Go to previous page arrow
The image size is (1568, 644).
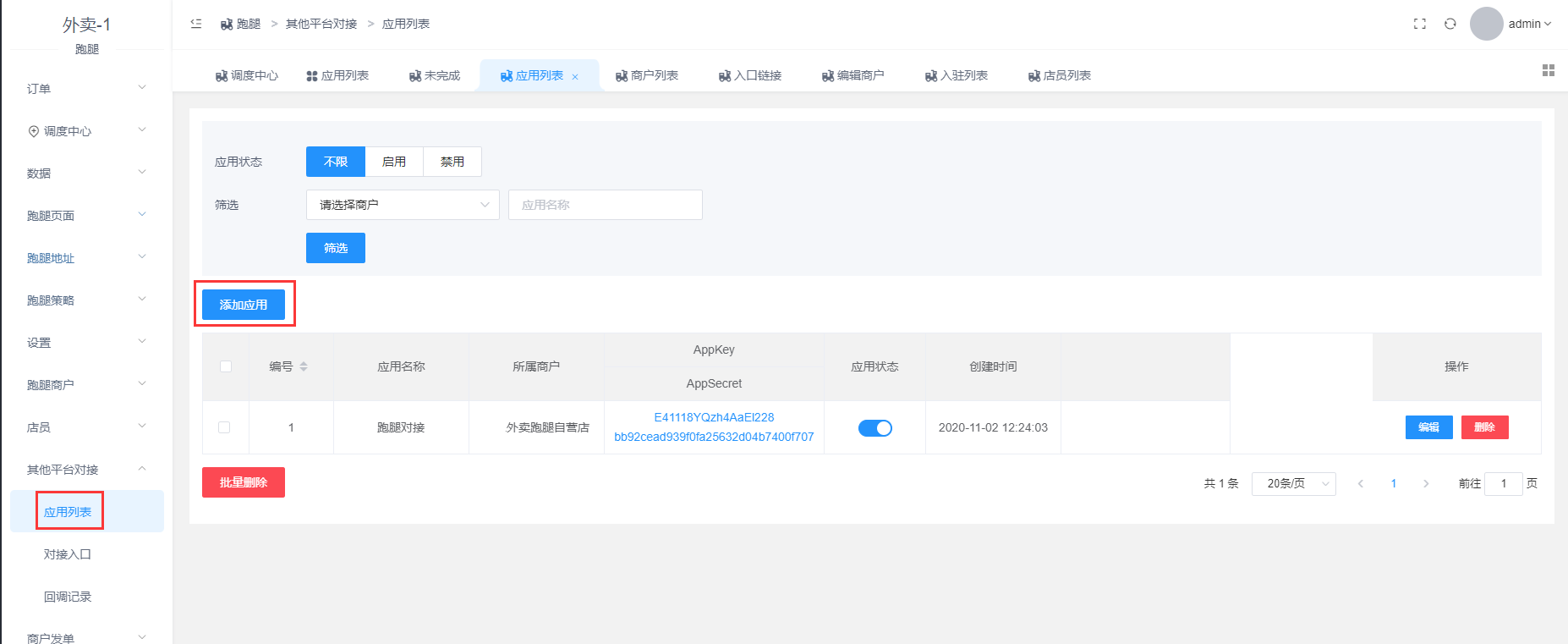1361,484
